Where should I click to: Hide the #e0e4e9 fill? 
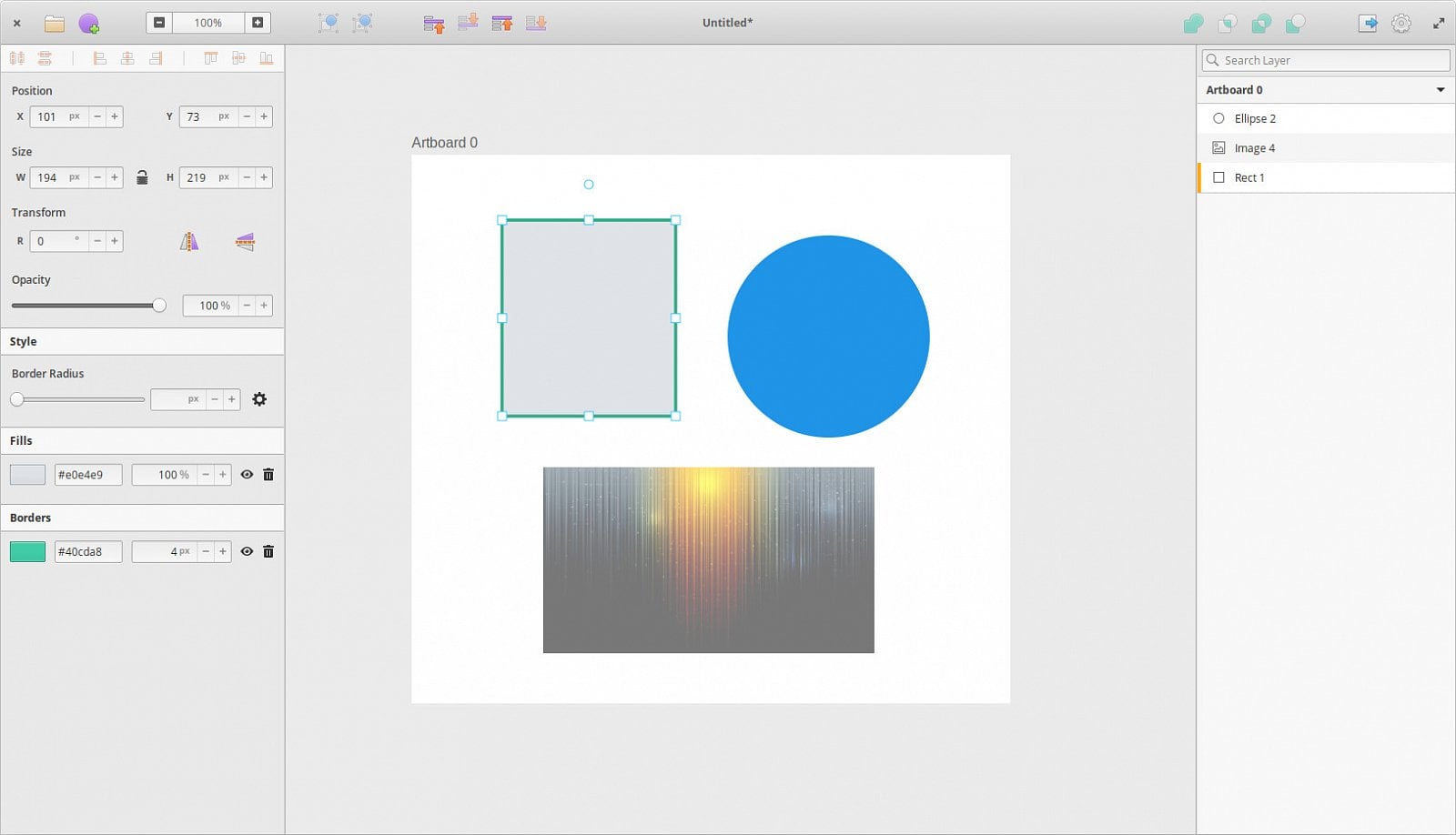point(247,475)
